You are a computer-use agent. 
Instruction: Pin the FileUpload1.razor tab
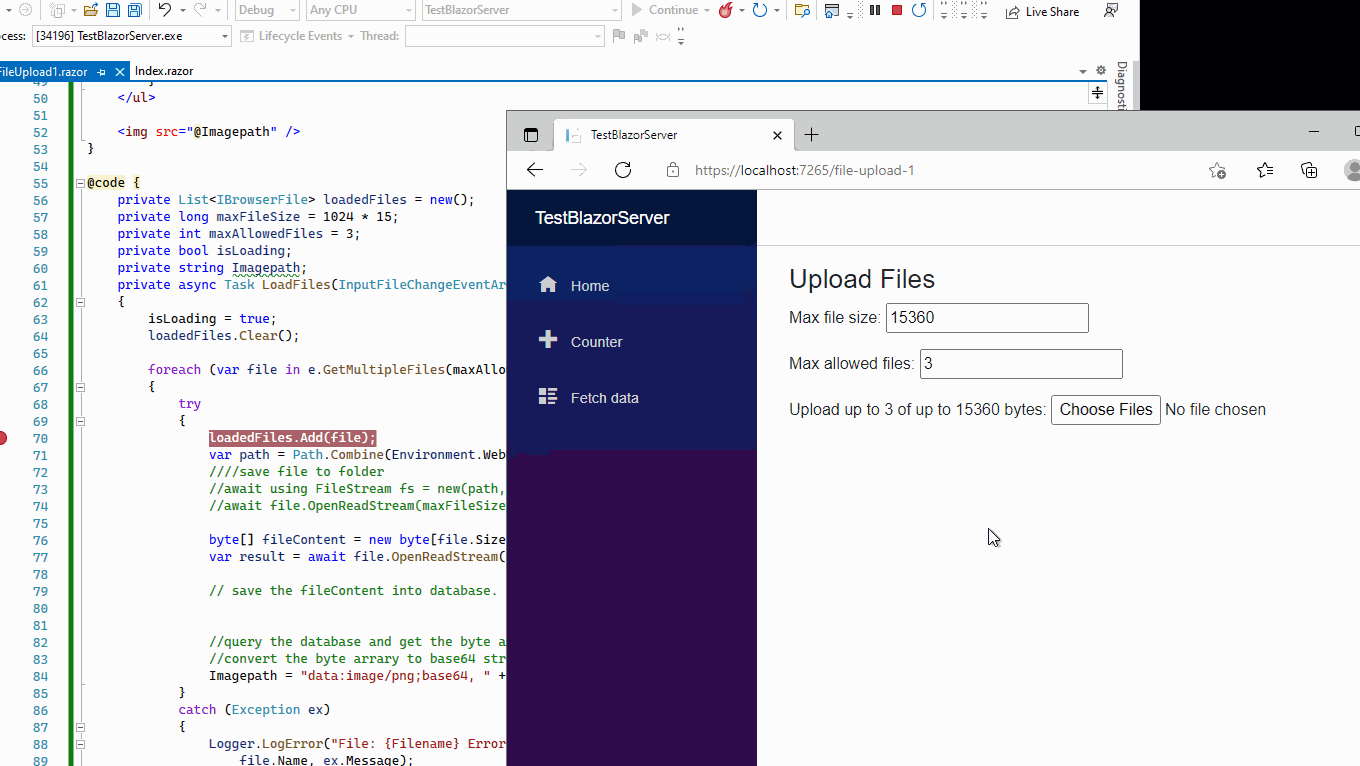tap(102, 72)
